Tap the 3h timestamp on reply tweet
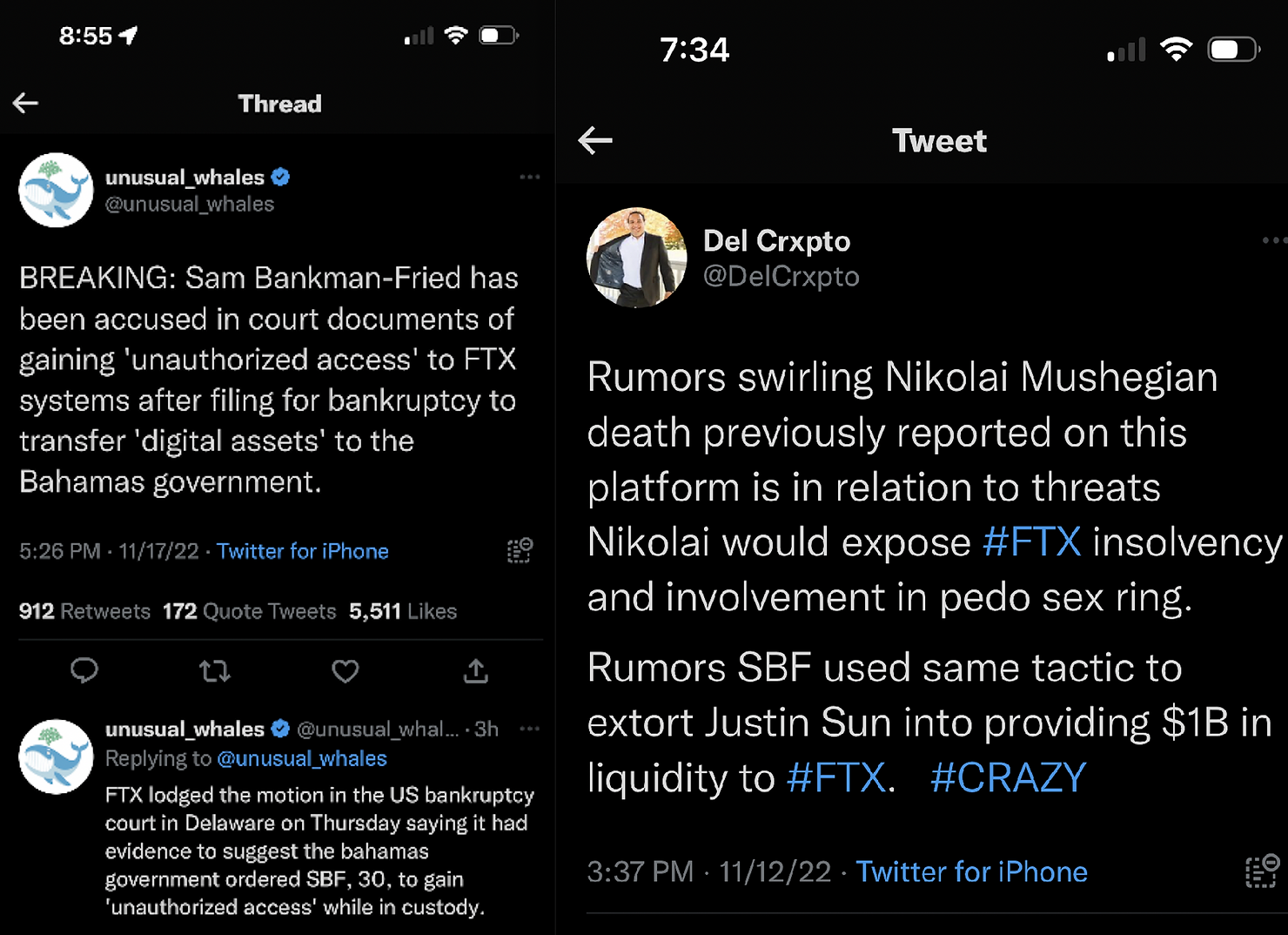 pyautogui.click(x=486, y=729)
